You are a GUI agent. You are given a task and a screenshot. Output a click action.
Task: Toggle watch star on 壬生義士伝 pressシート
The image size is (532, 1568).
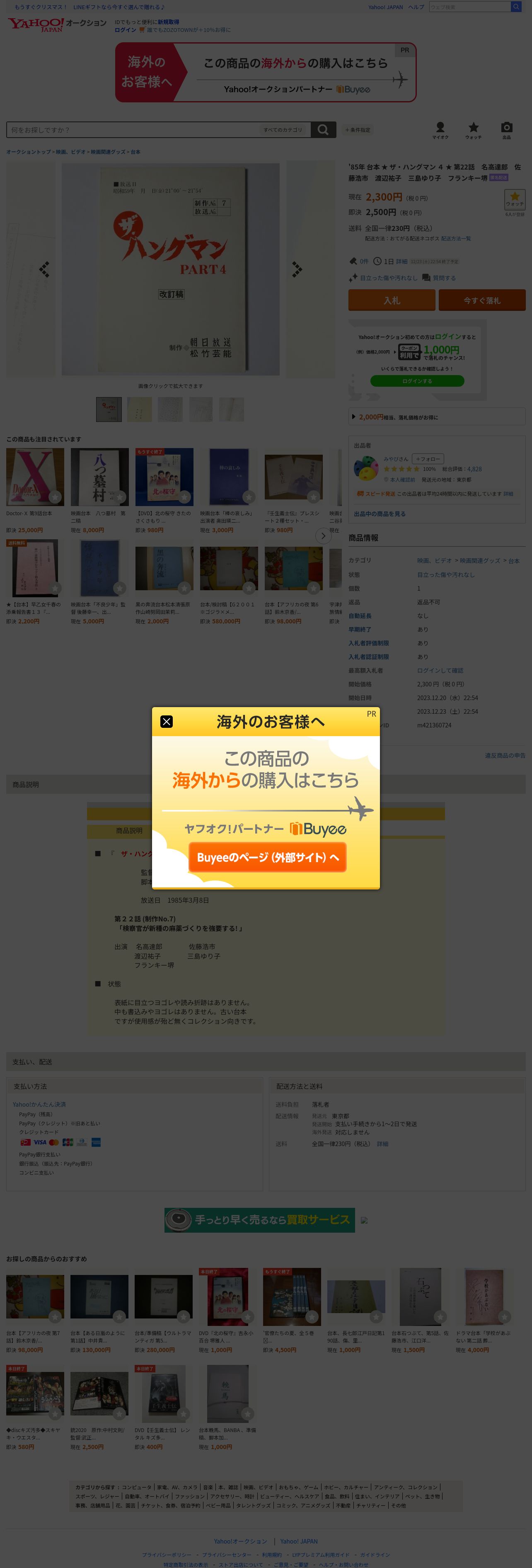point(314,497)
